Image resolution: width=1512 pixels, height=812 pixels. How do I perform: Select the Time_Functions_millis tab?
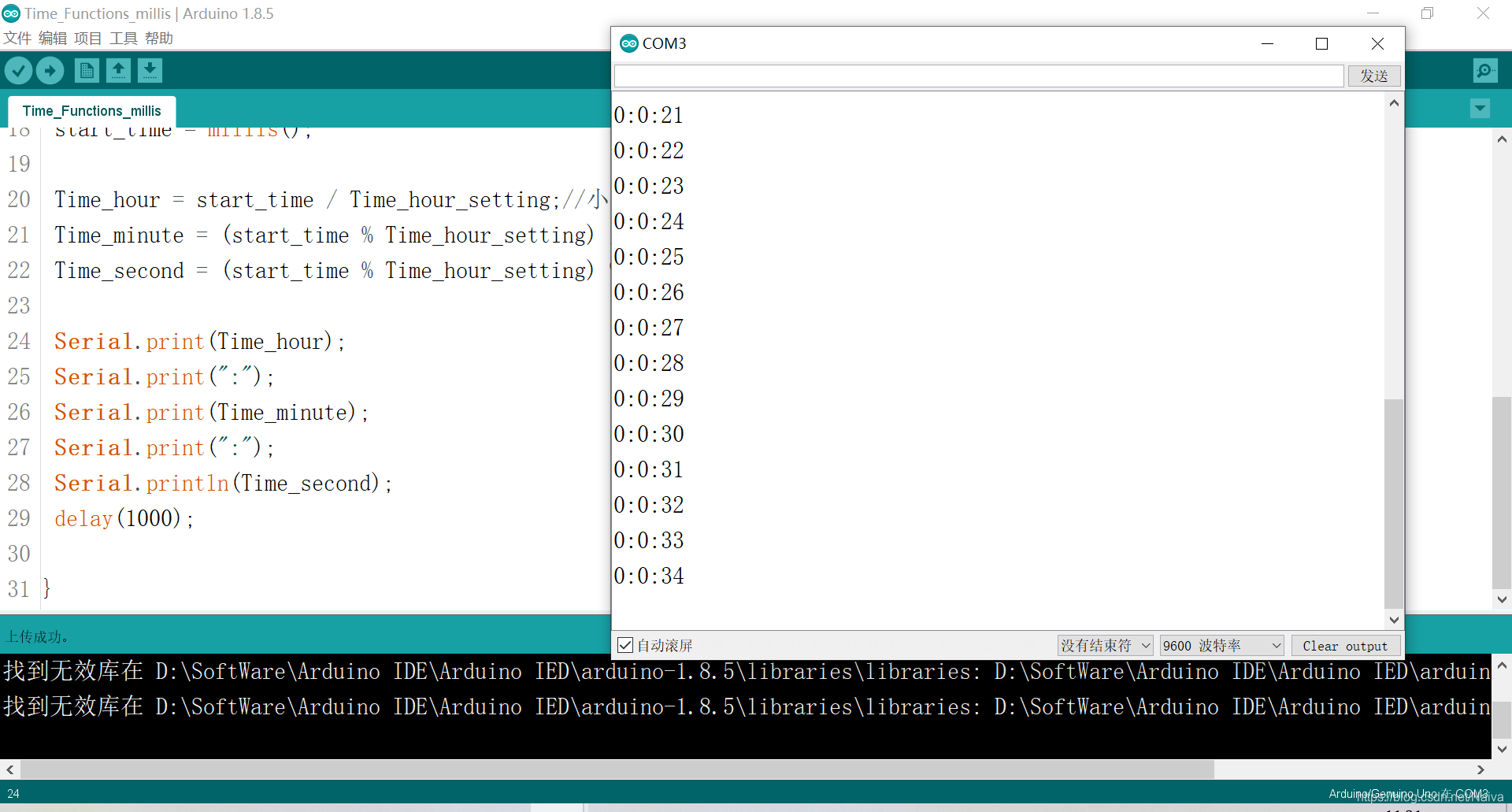tap(91, 110)
